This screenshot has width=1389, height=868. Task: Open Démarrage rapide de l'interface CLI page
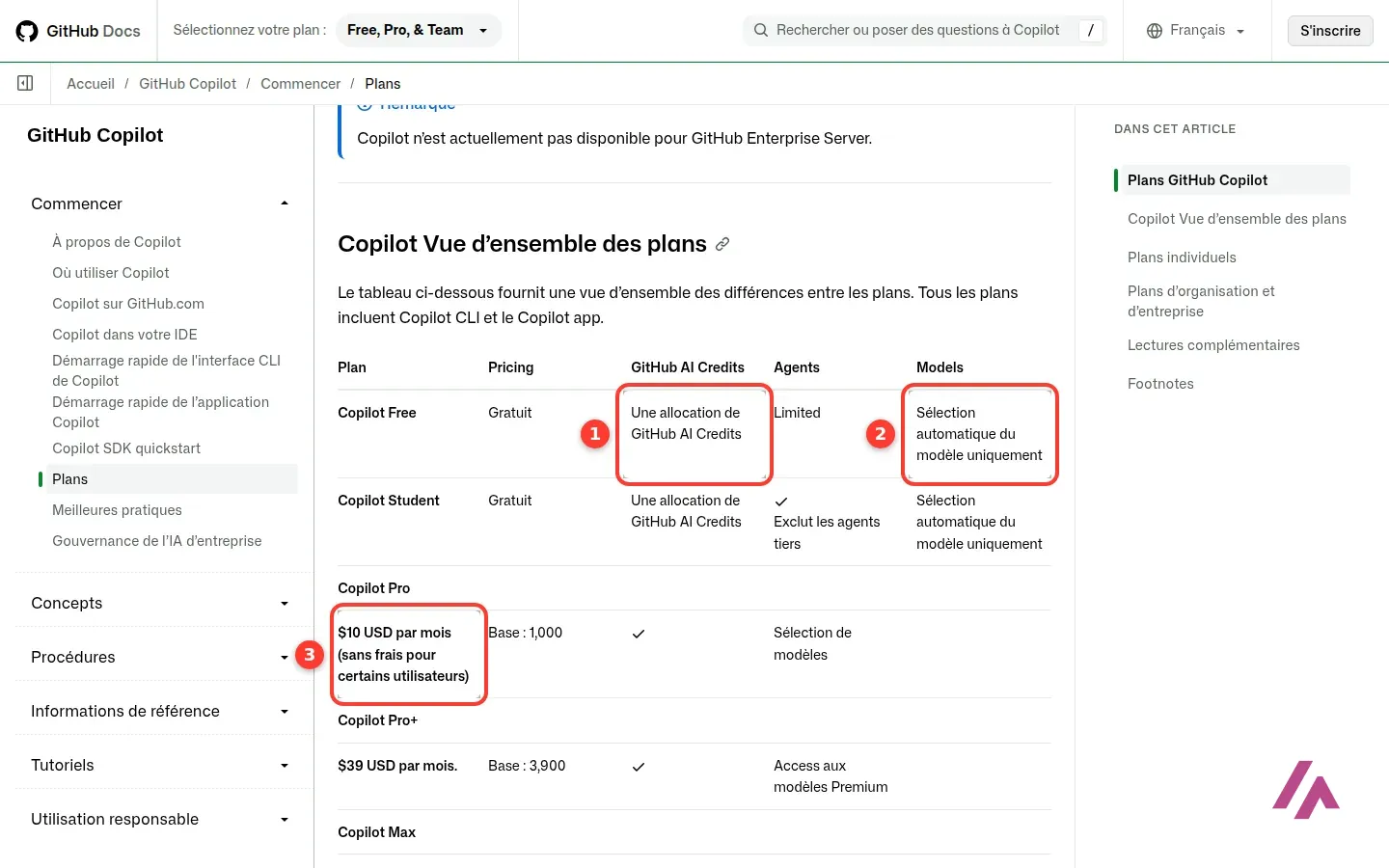(x=167, y=370)
